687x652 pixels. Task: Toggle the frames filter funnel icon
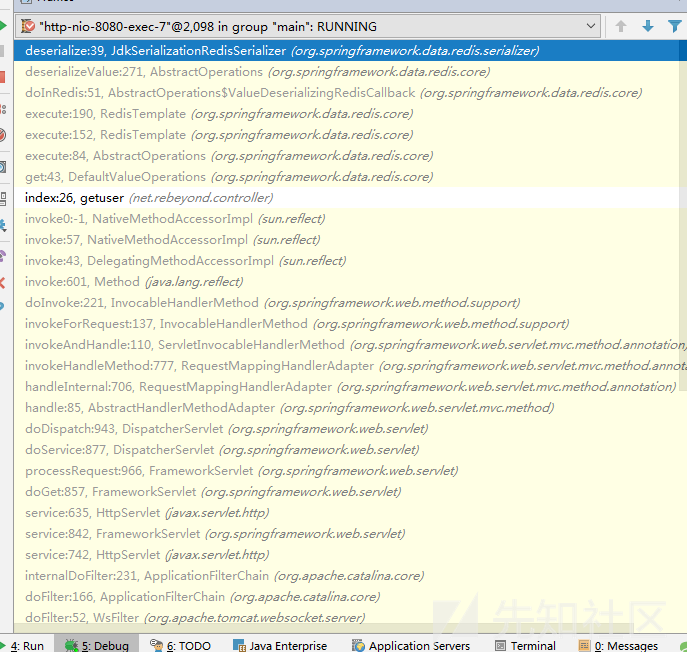click(x=675, y=26)
